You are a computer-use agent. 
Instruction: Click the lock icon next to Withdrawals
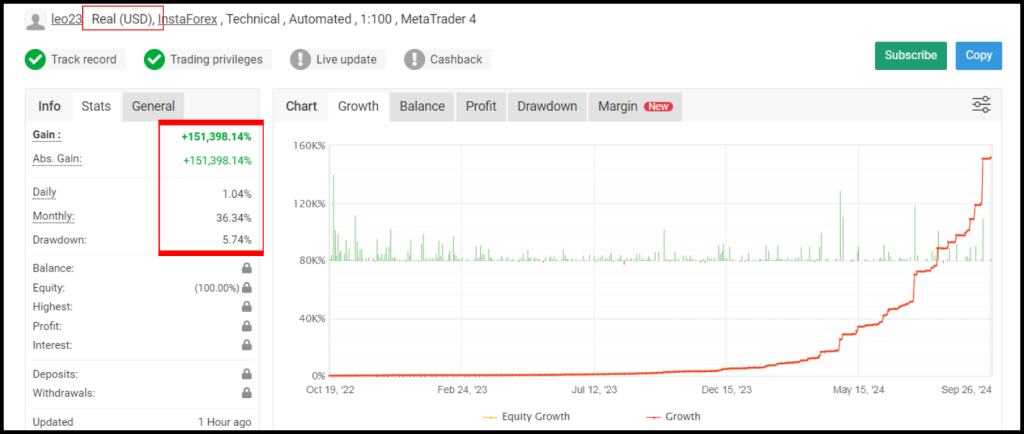click(x=246, y=393)
